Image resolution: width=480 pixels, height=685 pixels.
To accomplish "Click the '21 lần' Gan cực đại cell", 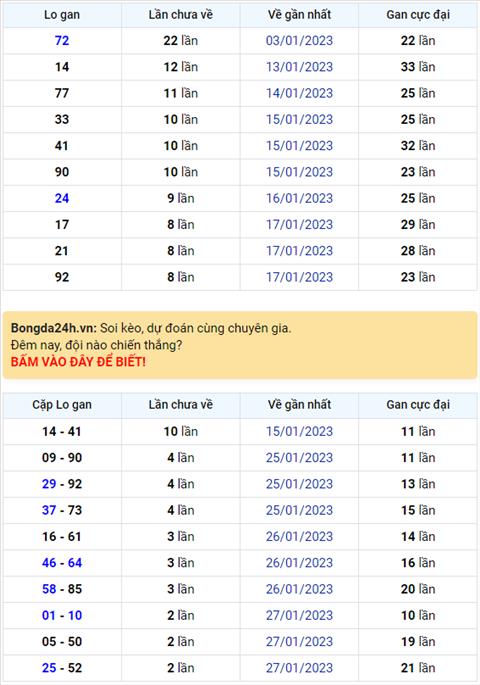I will click(418, 668).
